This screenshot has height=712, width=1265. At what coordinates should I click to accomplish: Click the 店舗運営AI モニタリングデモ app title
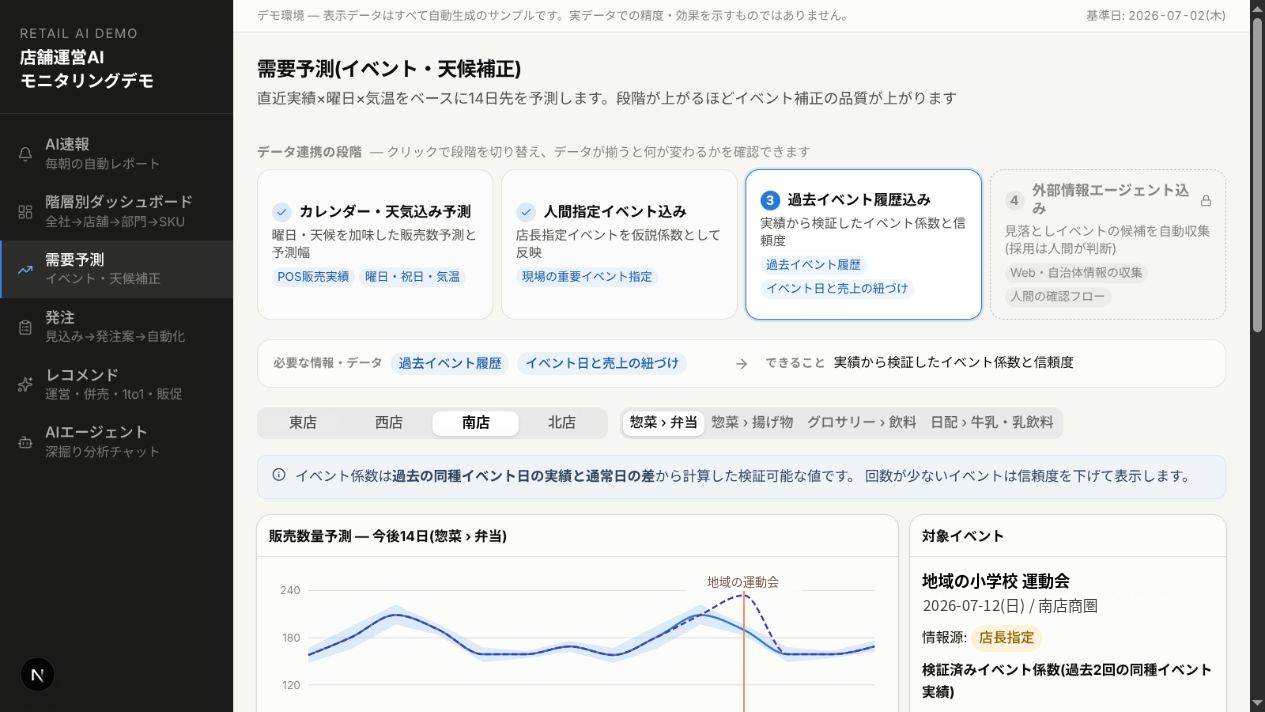(x=87, y=70)
